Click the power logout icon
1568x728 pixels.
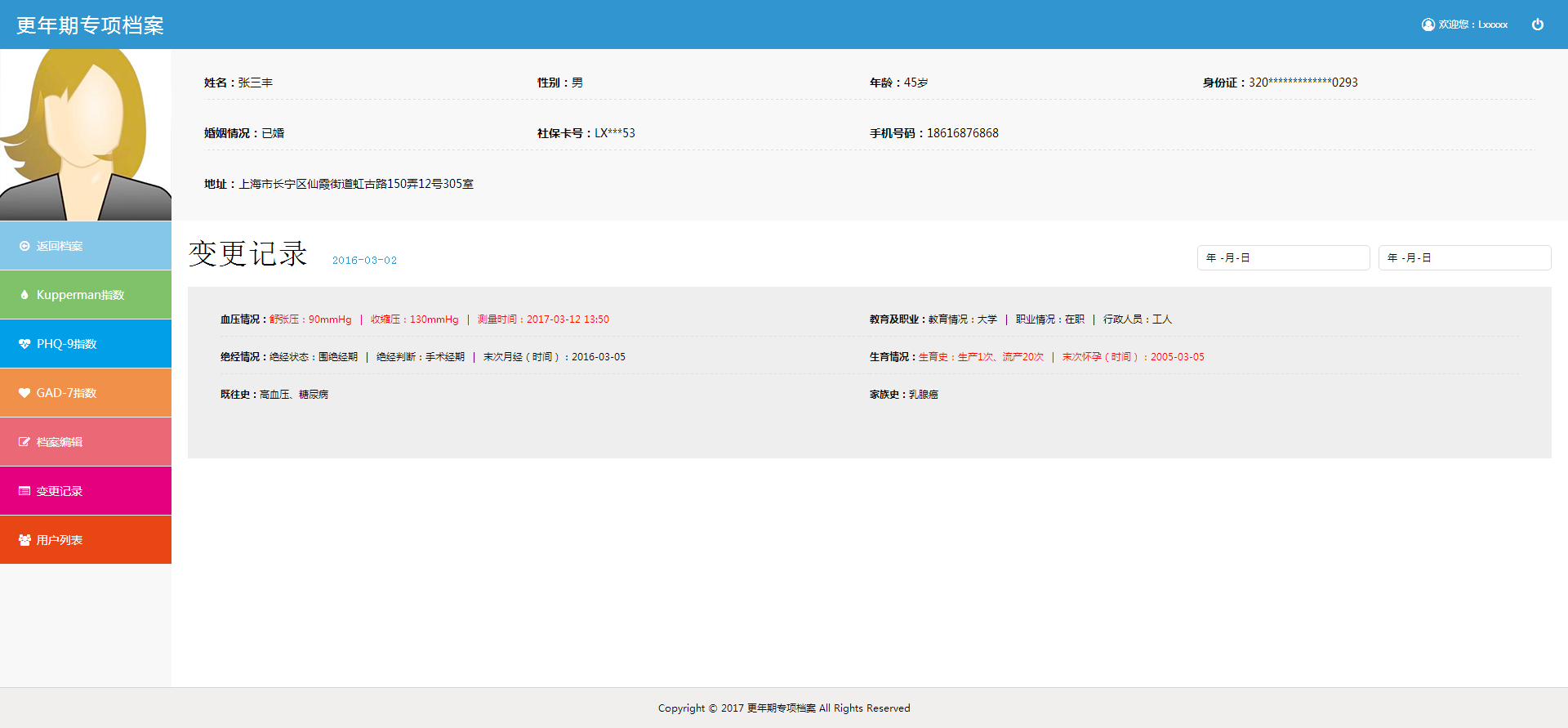1537,25
